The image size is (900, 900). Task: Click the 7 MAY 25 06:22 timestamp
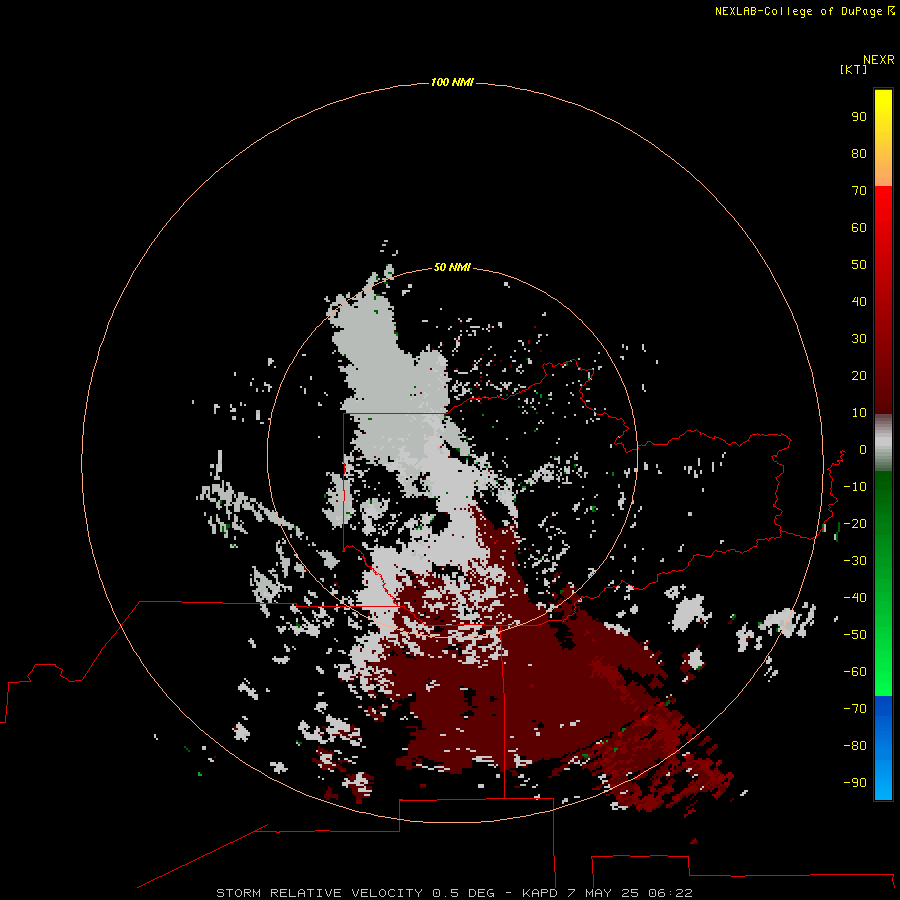pyautogui.click(x=630, y=893)
